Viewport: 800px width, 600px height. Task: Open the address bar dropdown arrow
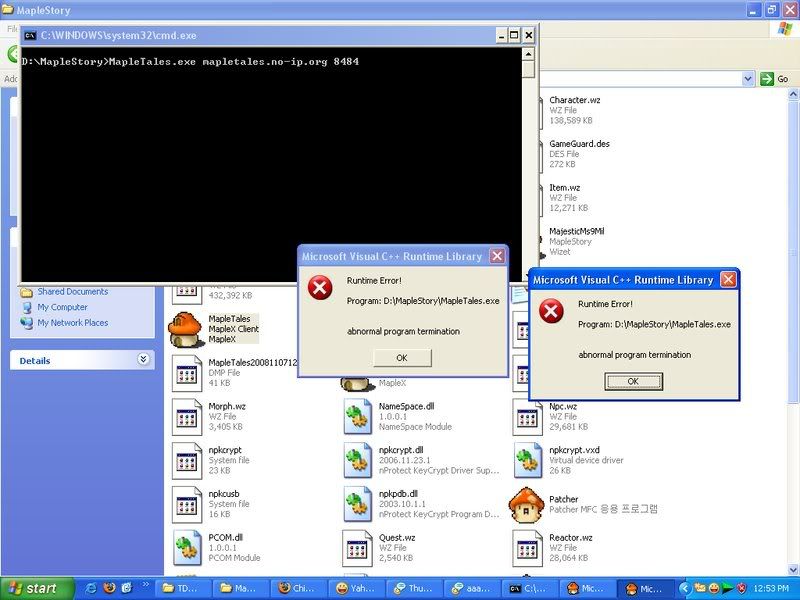click(x=748, y=79)
